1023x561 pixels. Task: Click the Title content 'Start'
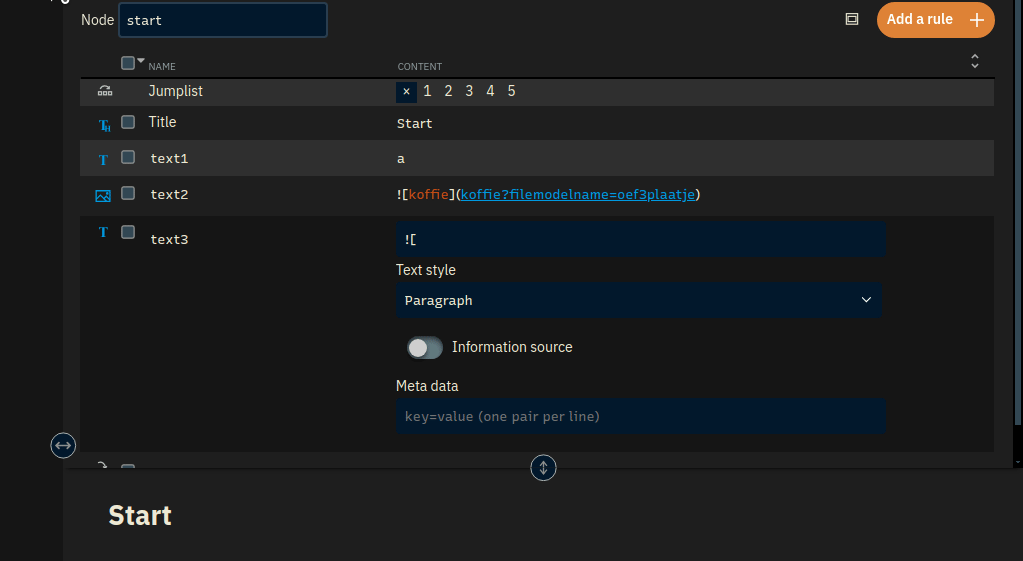pyautogui.click(x=414, y=123)
